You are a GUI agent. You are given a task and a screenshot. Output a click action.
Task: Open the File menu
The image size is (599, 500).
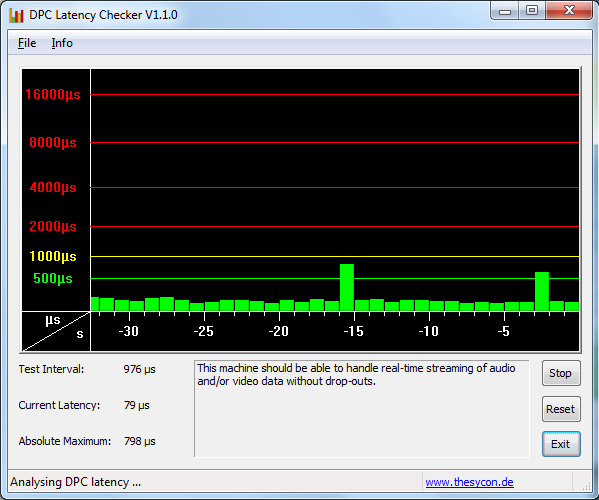pyautogui.click(x=27, y=43)
